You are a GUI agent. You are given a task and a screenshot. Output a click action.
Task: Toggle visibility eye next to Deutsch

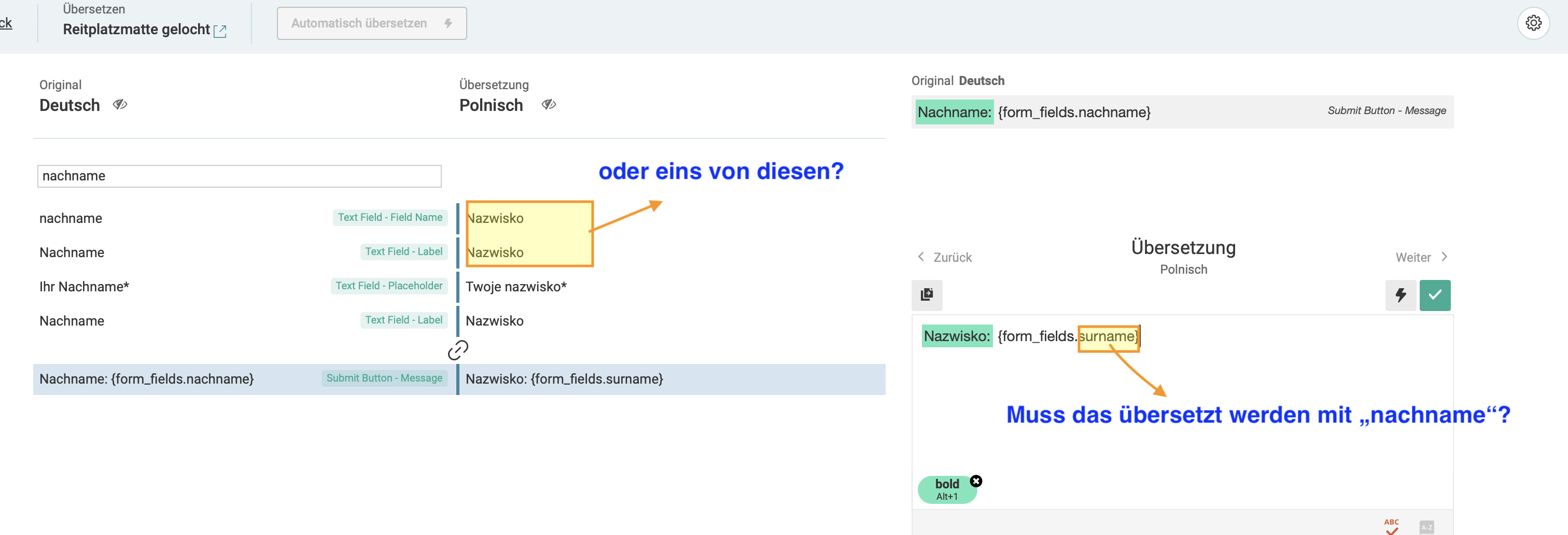120,105
